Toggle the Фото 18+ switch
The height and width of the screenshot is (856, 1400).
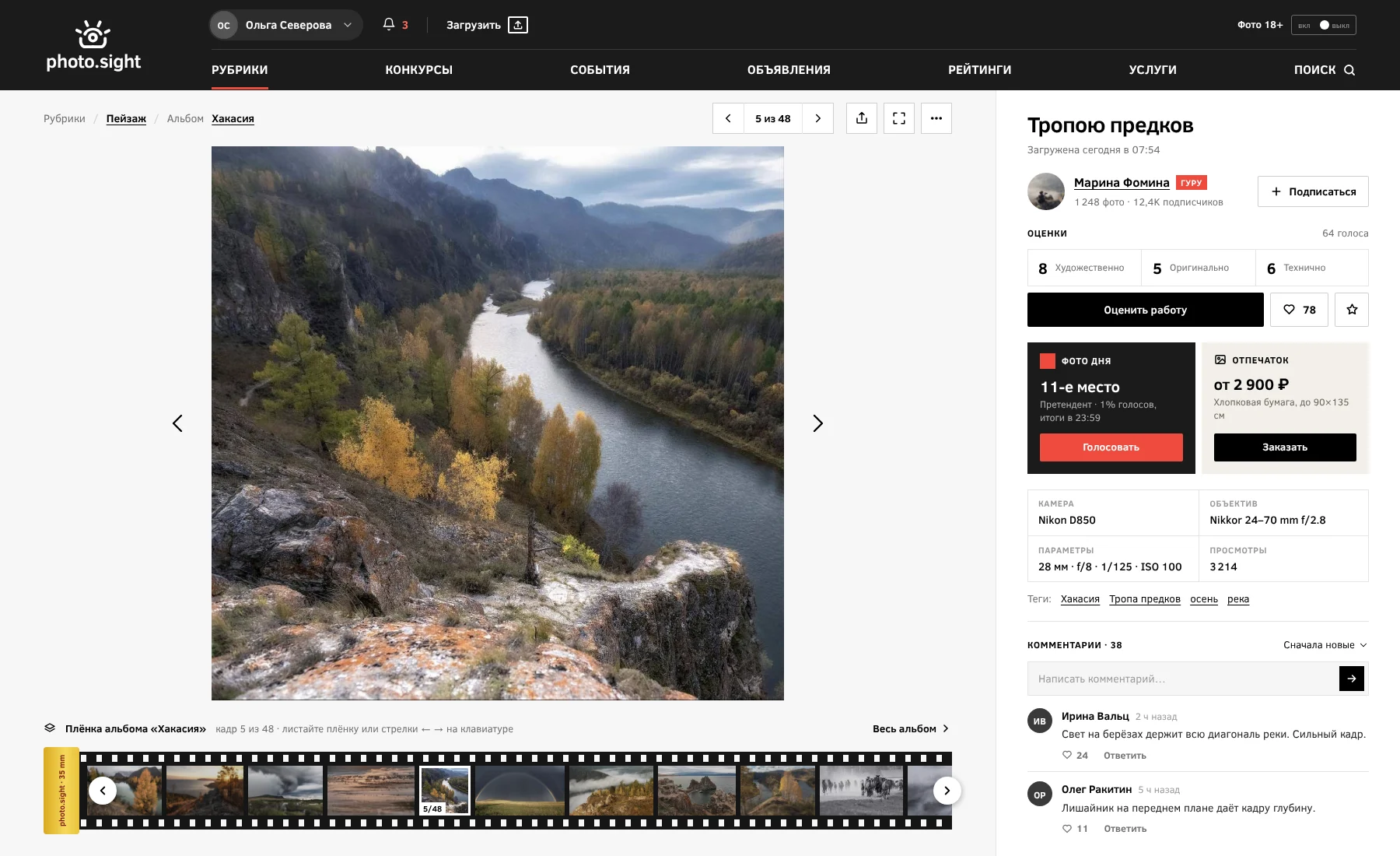pyautogui.click(x=1324, y=25)
